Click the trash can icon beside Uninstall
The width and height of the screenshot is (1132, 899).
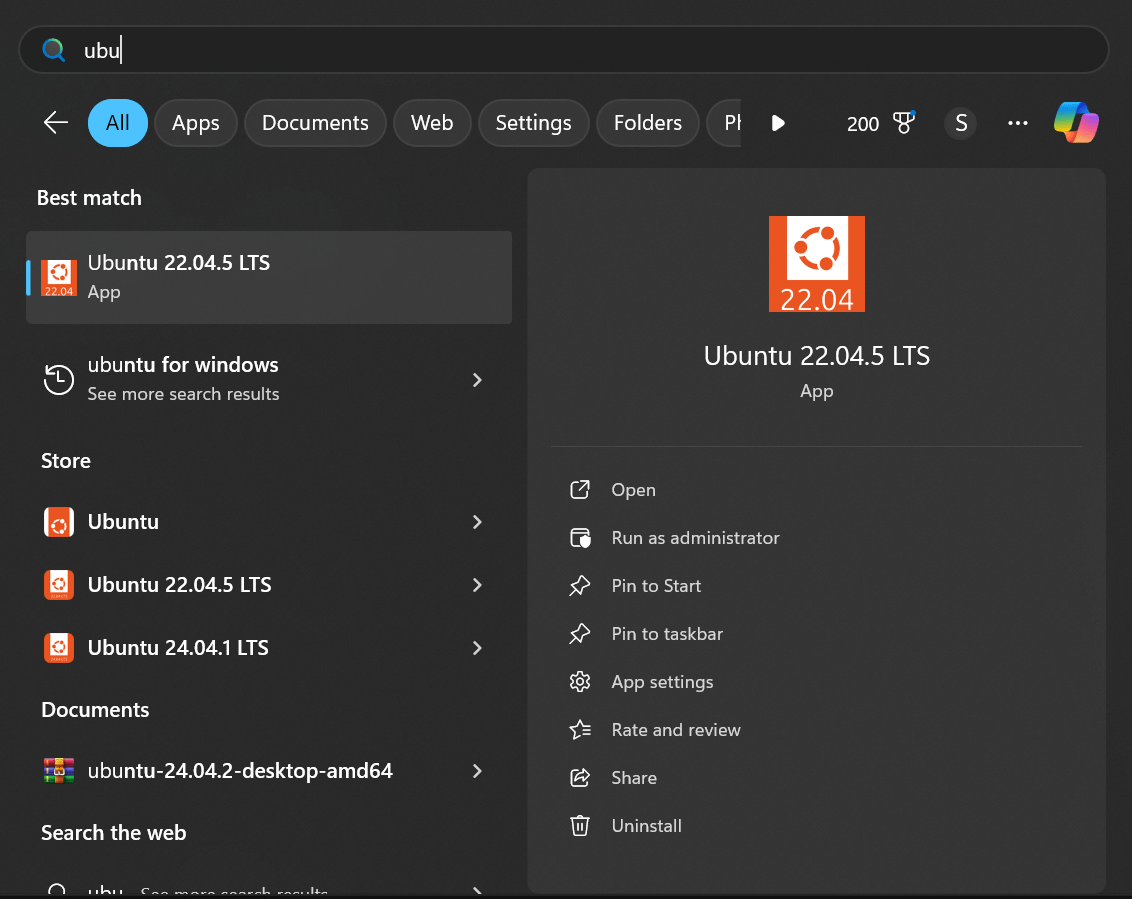click(x=580, y=825)
